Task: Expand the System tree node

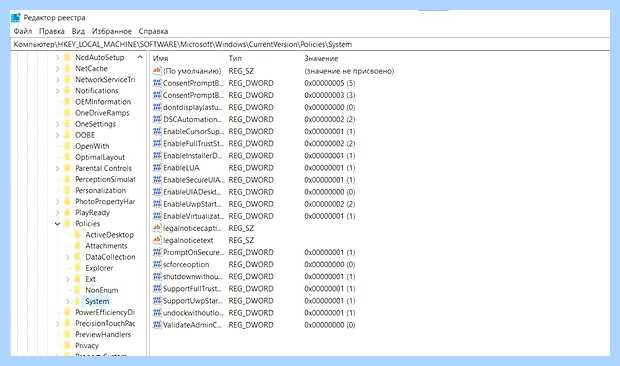Action: 68,301
